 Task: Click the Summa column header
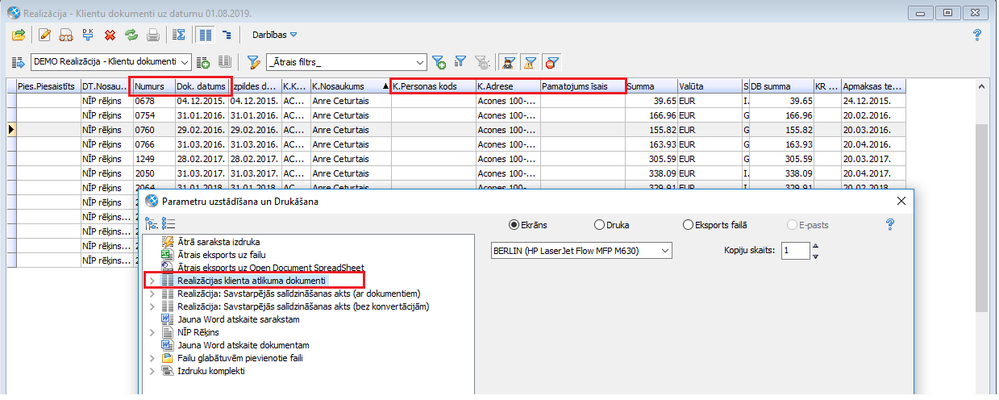650,87
